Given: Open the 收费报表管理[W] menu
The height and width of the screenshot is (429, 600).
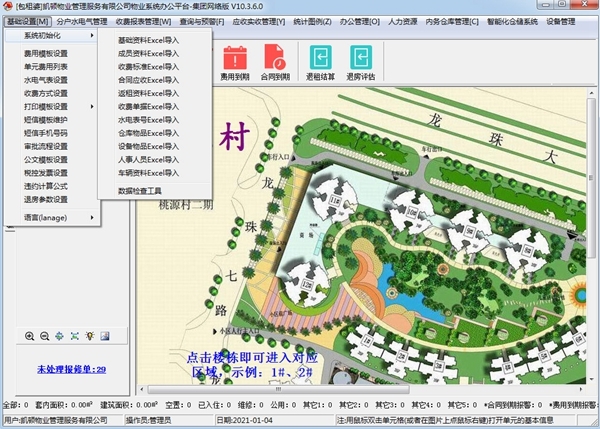Looking at the screenshot, I should click(x=143, y=21).
